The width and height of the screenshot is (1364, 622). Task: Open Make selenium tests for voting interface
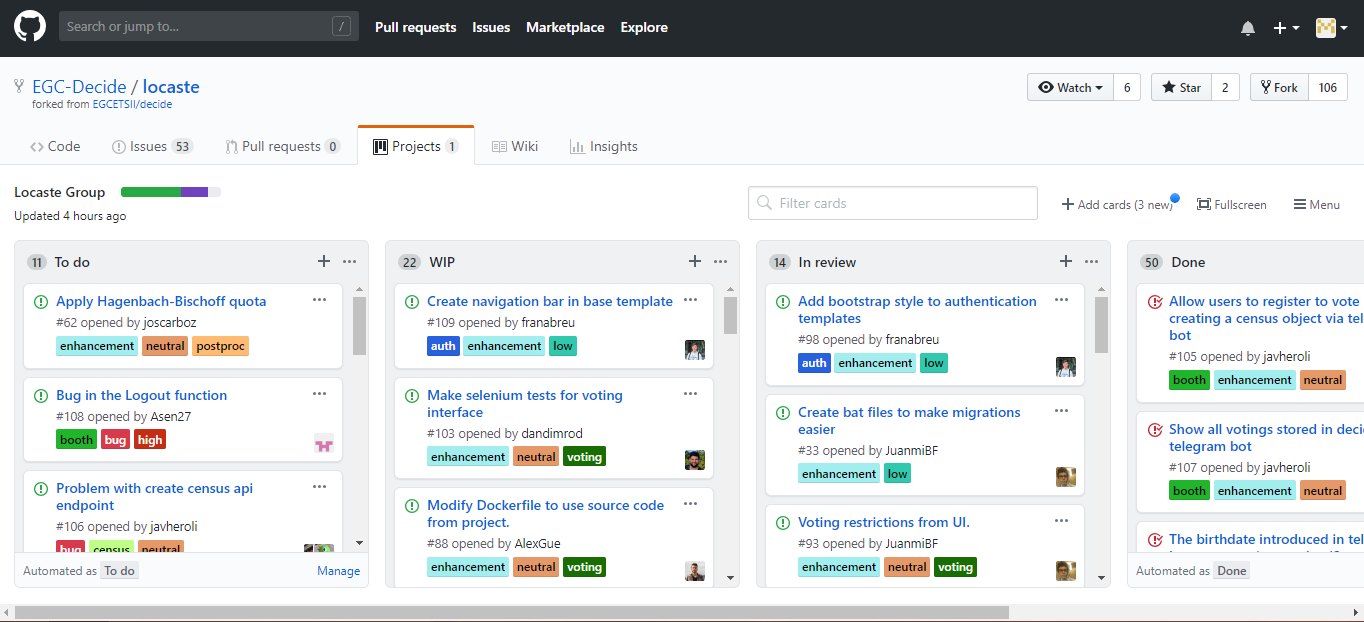[525, 403]
